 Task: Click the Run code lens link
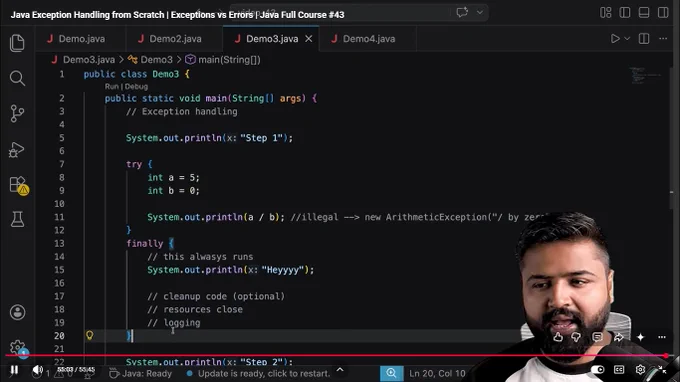click(111, 86)
